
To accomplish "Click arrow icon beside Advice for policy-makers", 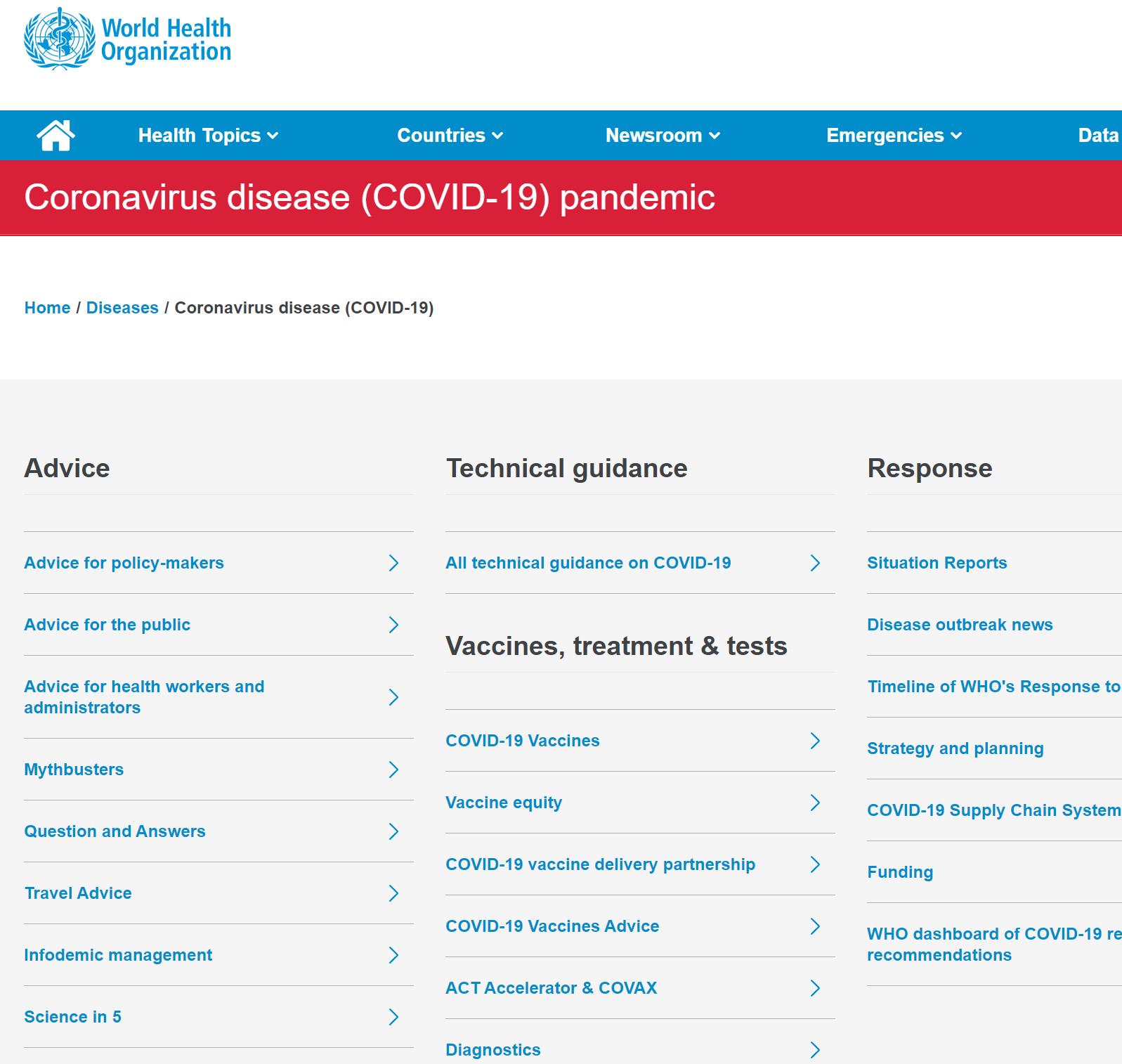I will 393,563.
